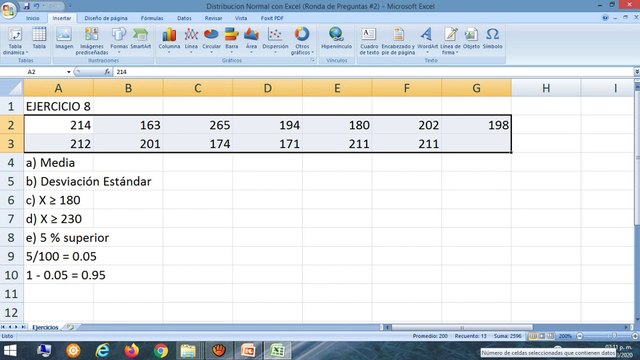Select column H header
640x360 pixels.
[x=546, y=88]
